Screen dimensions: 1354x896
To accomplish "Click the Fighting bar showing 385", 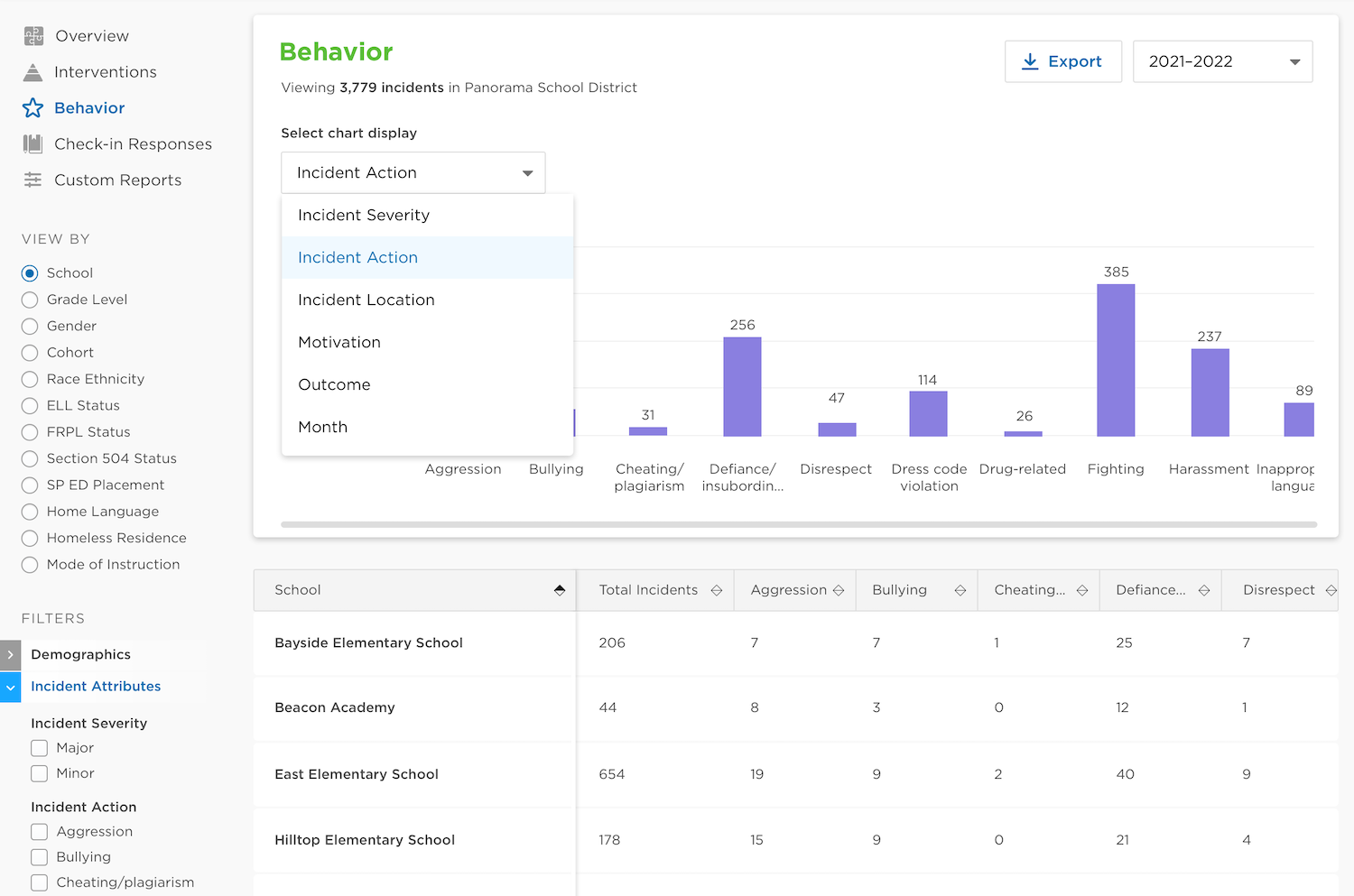I will [x=1116, y=360].
